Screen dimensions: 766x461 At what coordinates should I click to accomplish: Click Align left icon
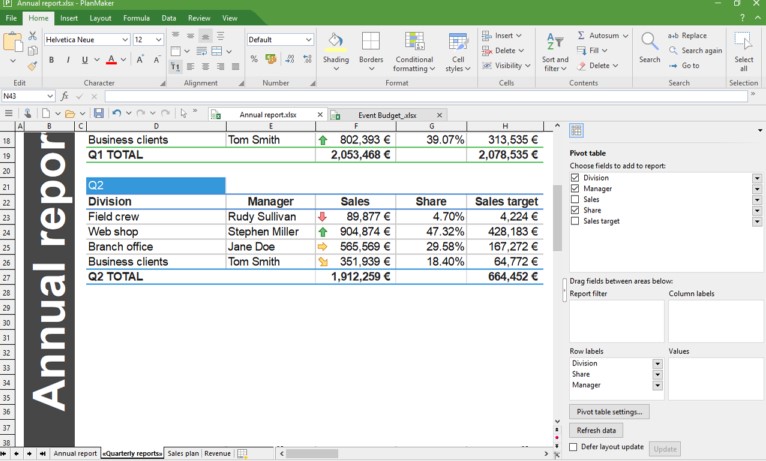click(191, 66)
